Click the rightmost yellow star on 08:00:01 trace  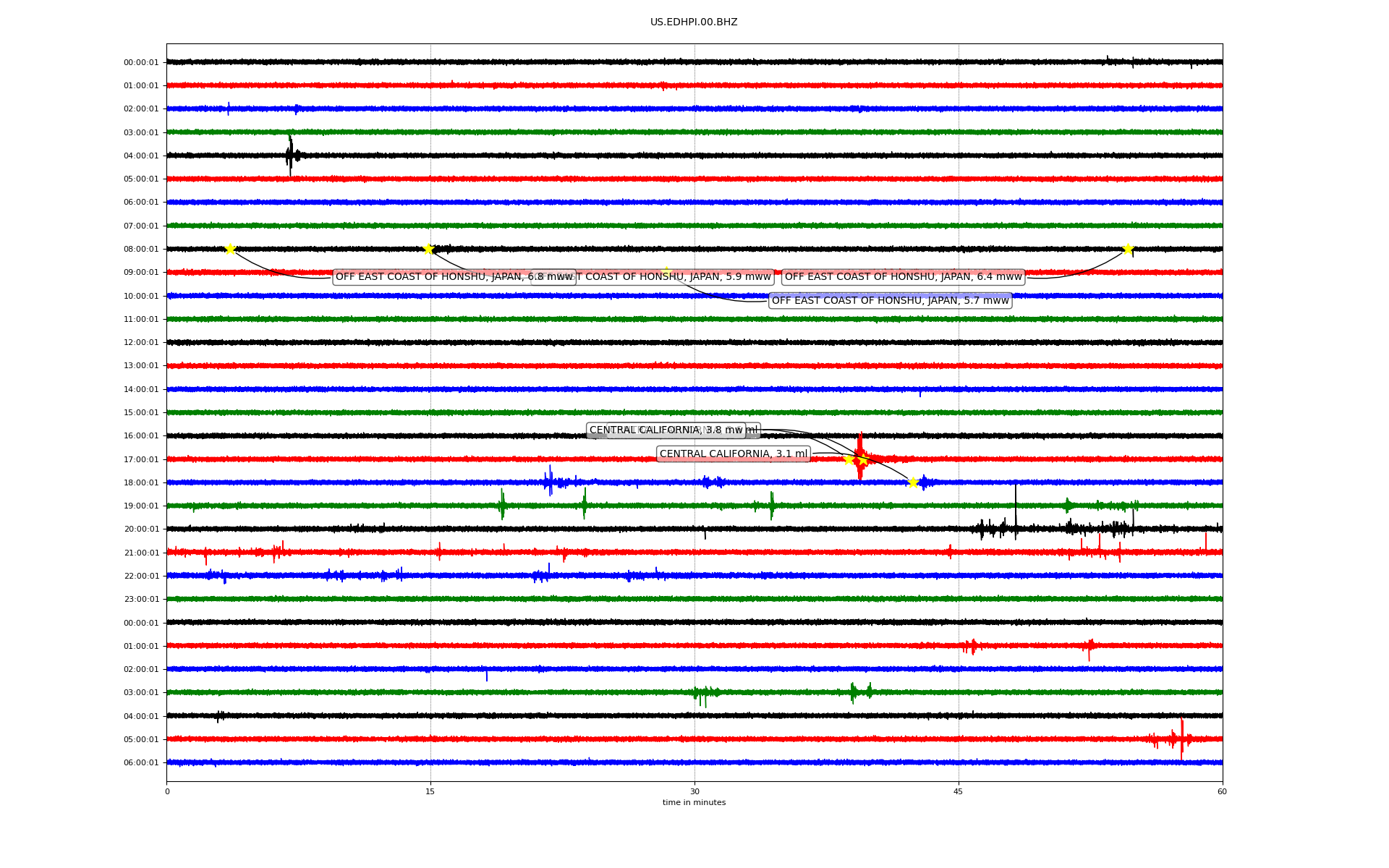pyautogui.click(x=1128, y=249)
